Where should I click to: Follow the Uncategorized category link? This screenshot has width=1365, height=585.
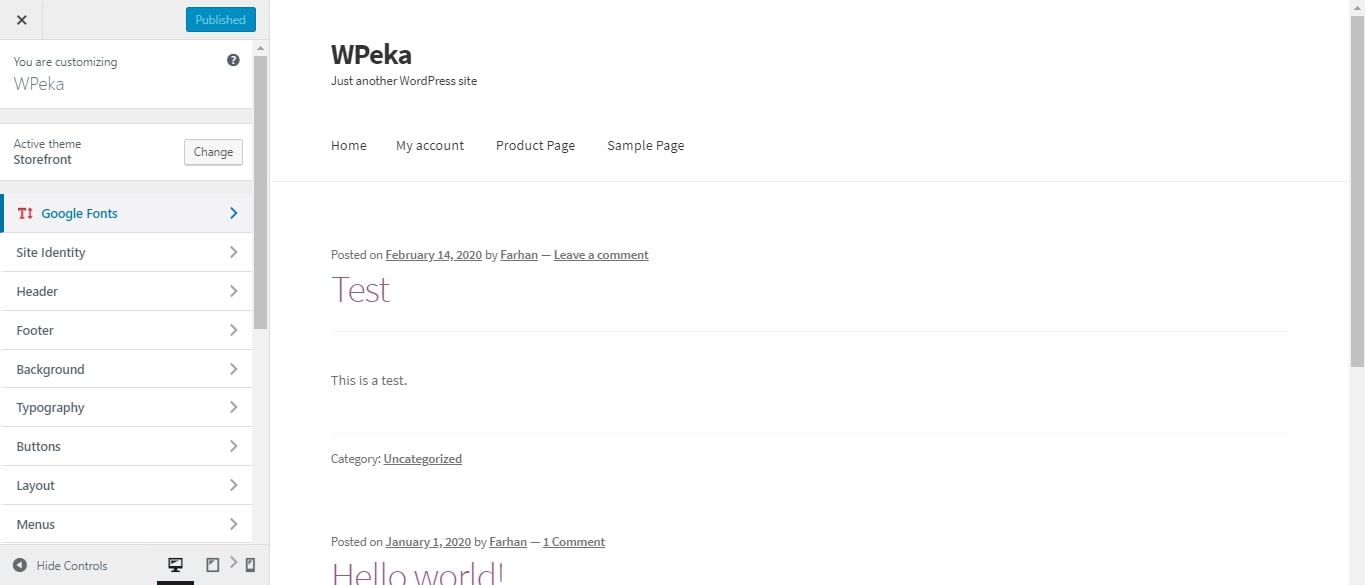422,458
